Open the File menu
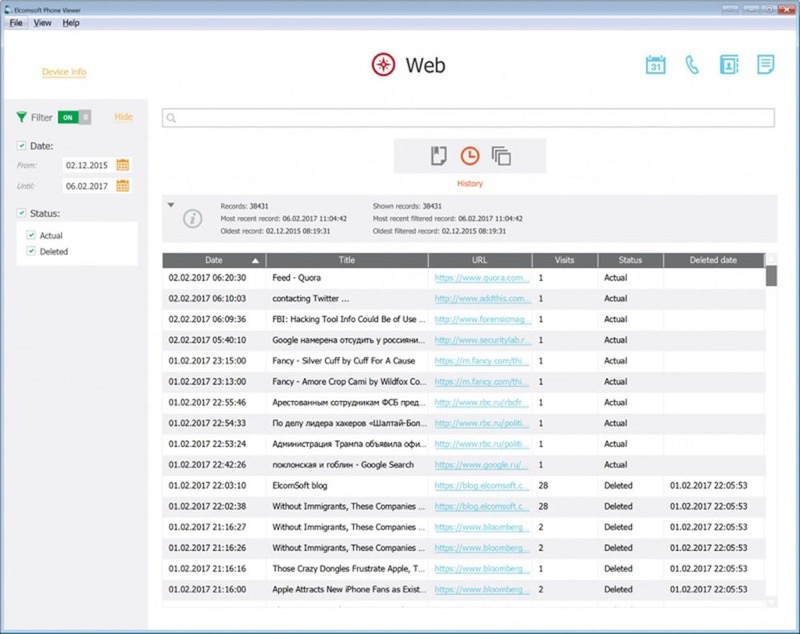800x634 pixels. click(16, 22)
